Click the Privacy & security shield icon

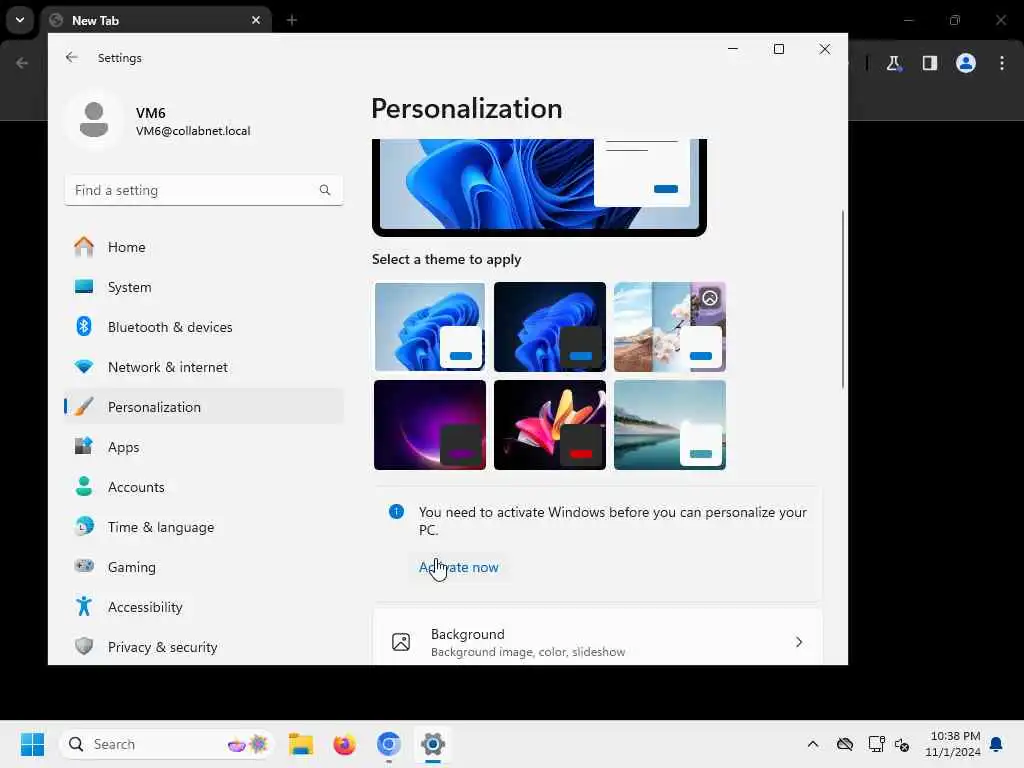click(x=84, y=647)
